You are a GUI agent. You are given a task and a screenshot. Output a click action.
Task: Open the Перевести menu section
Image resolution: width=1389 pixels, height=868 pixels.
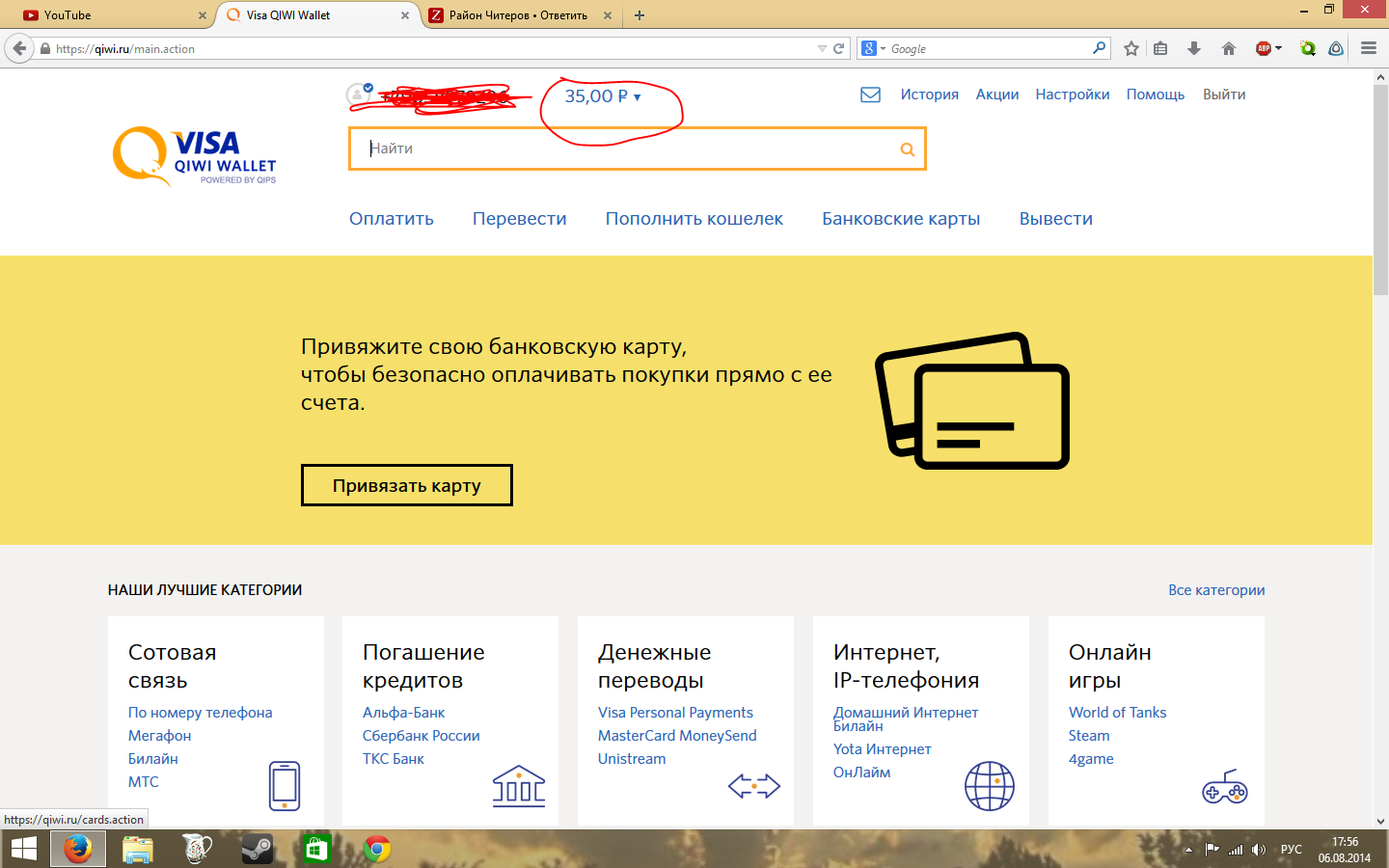click(520, 219)
